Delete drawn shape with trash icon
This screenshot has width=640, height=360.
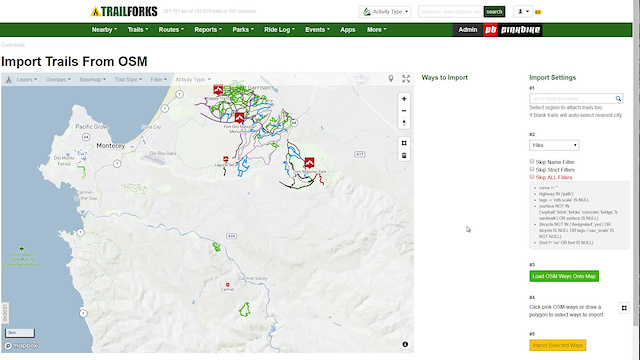click(x=404, y=155)
